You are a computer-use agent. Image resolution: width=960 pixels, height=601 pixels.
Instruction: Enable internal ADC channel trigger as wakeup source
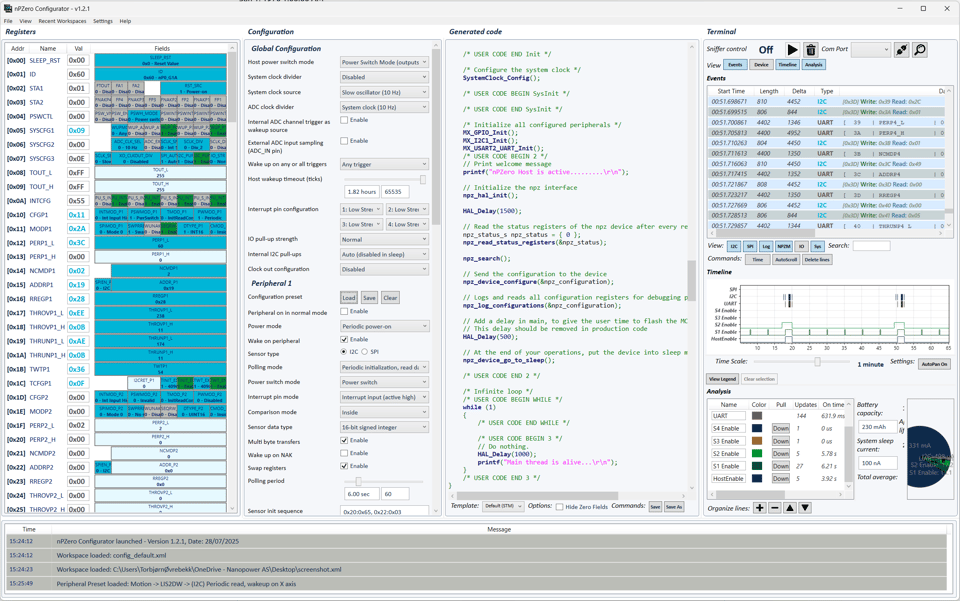point(344,120)
